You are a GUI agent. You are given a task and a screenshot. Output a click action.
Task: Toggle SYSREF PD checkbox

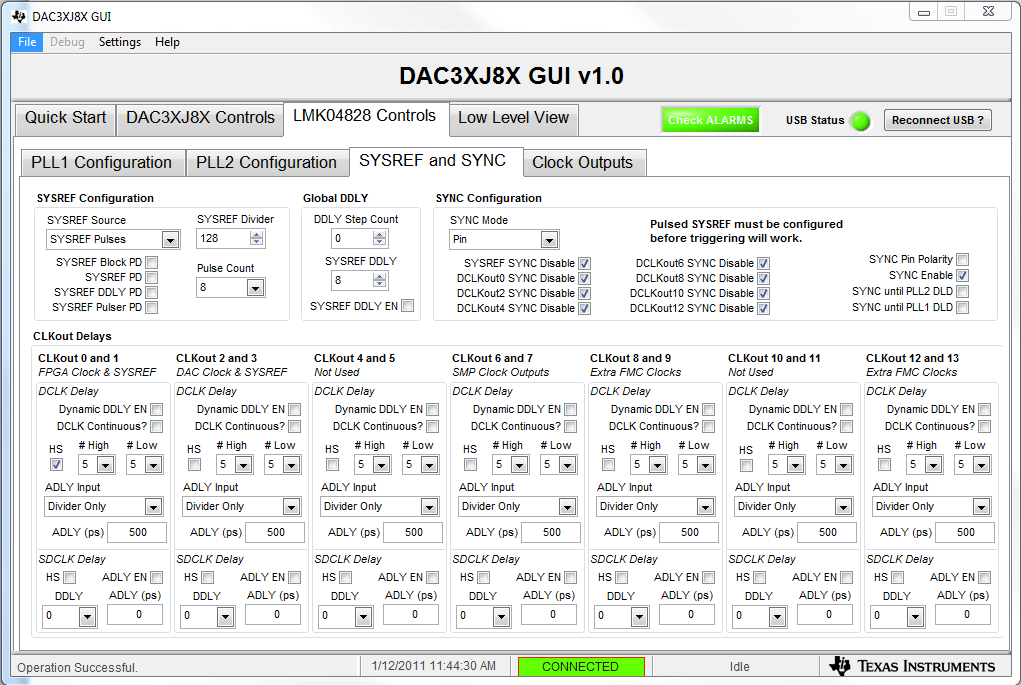click(x=152, y=277)
